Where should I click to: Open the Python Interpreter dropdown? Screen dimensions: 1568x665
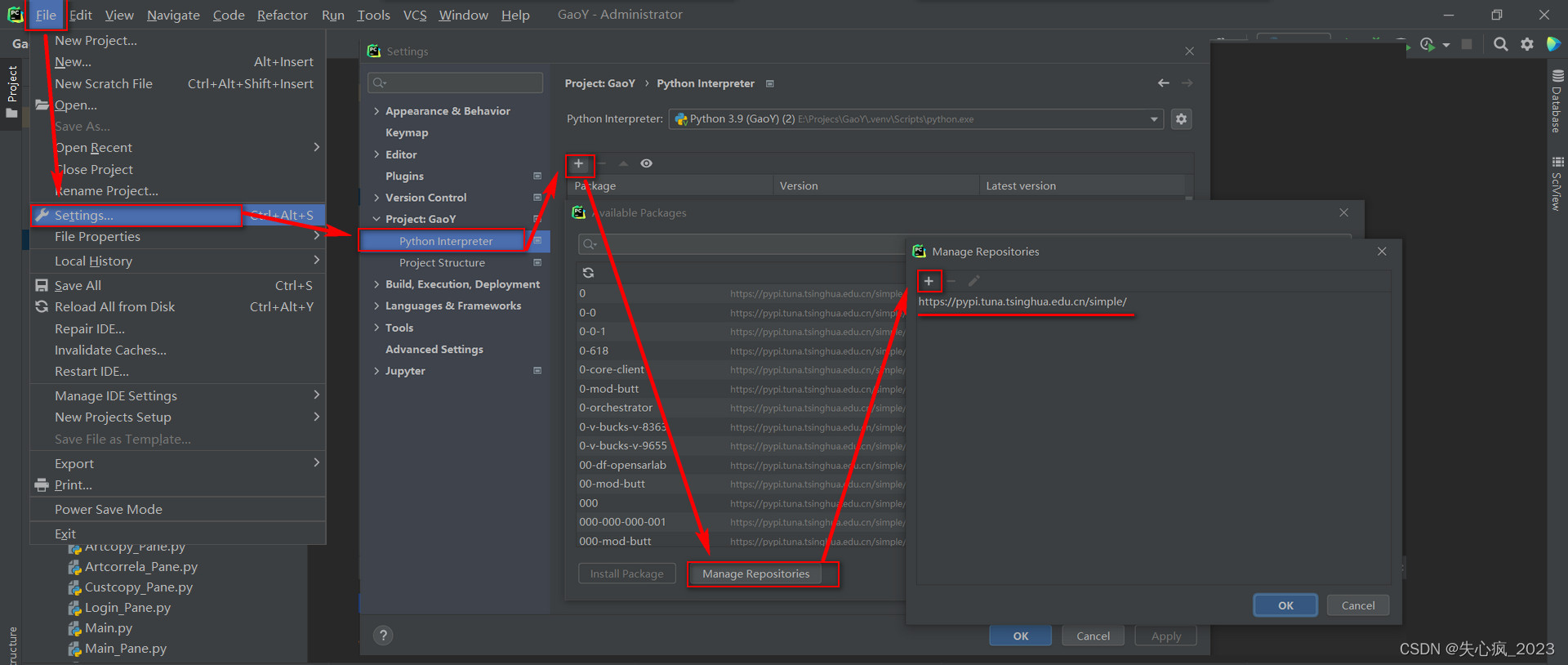(x=916, y=119)
